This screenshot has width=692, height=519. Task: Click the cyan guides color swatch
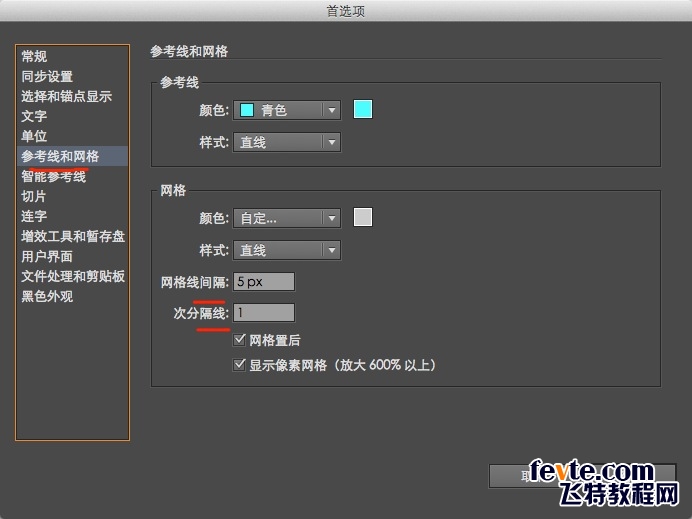pyautogui.click(x=363, y=110)
